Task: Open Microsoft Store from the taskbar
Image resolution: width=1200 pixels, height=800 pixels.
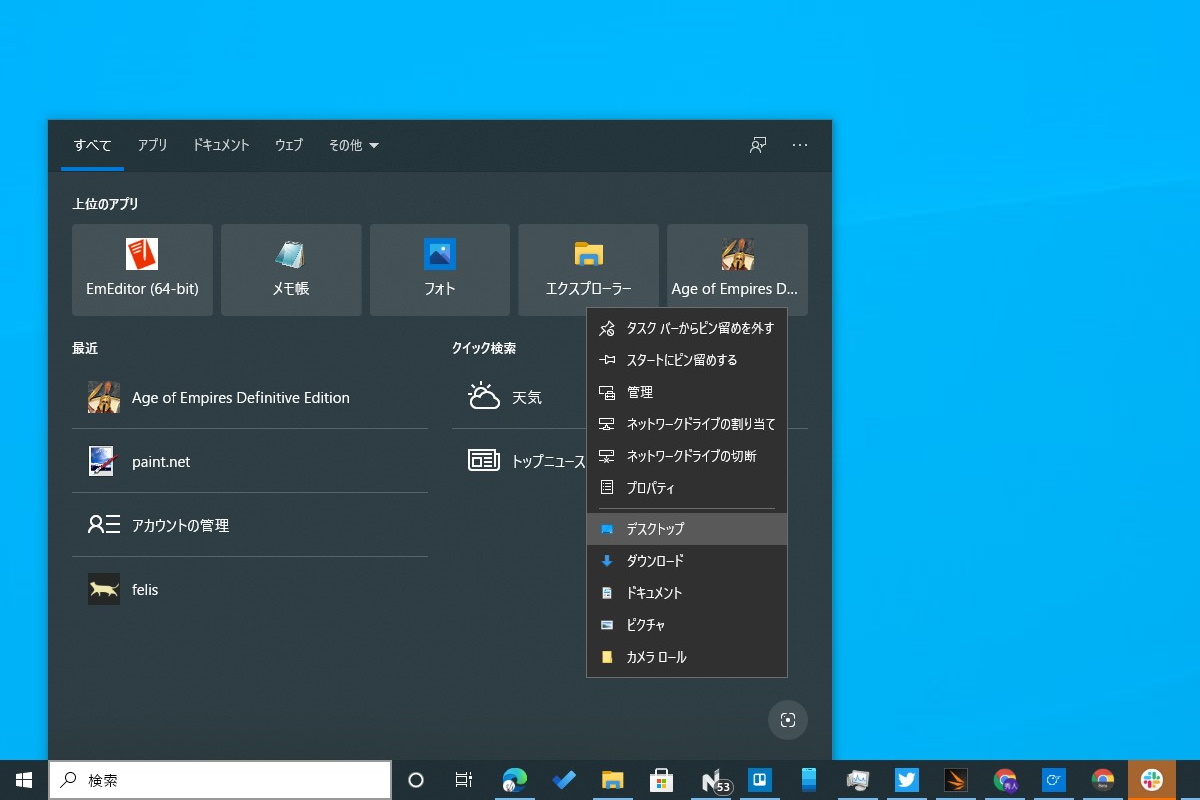Action: tap(661, 780)
